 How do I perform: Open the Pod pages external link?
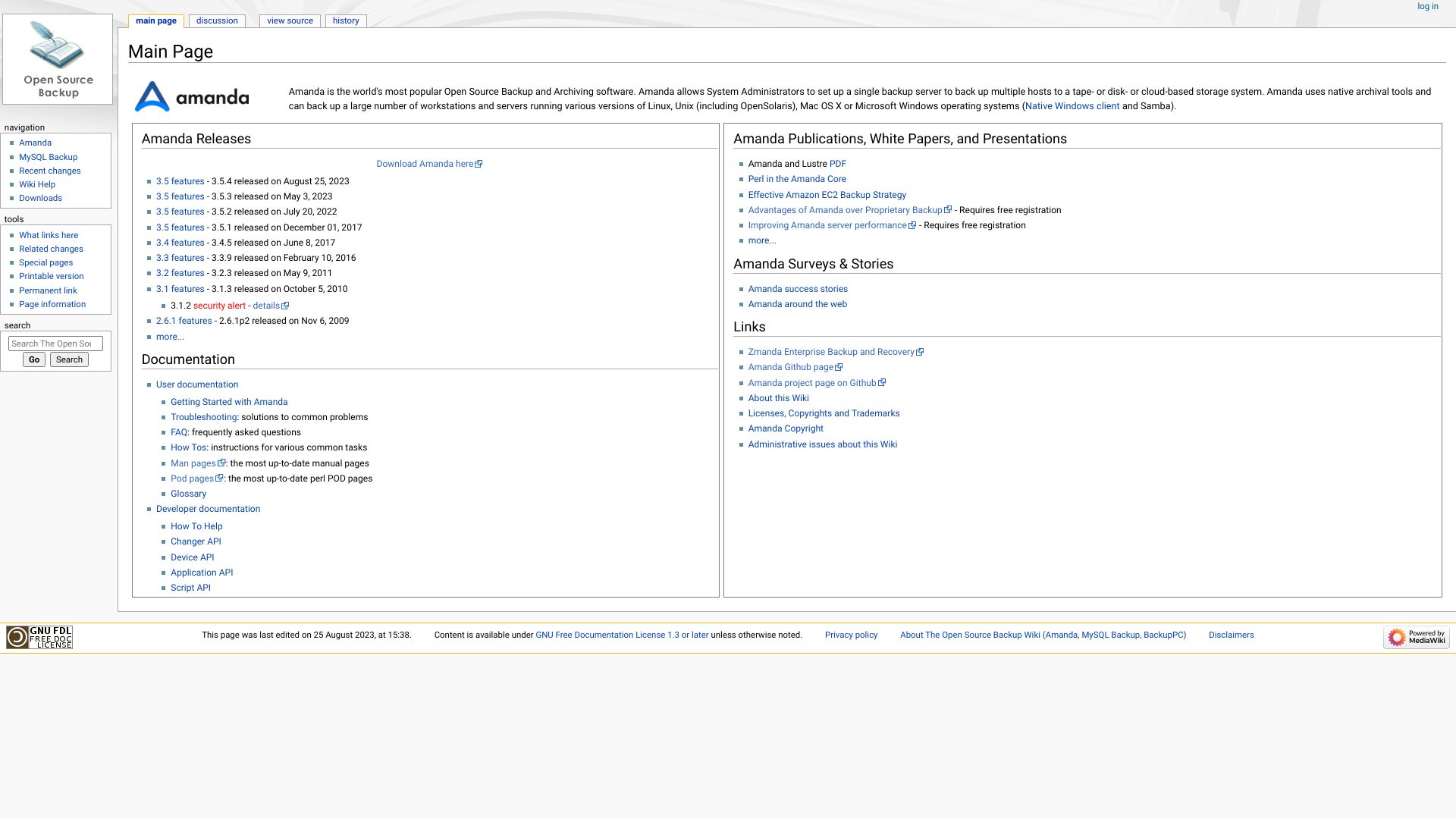[197, 479]
